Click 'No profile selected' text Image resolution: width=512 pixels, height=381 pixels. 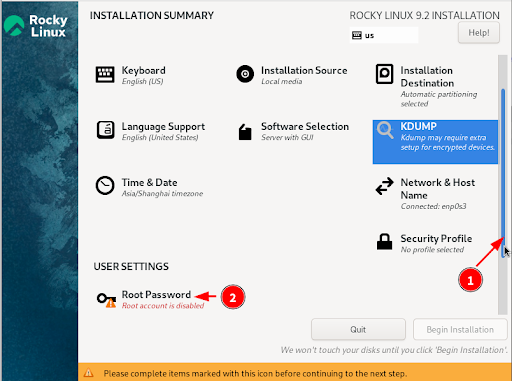[432, 250]
